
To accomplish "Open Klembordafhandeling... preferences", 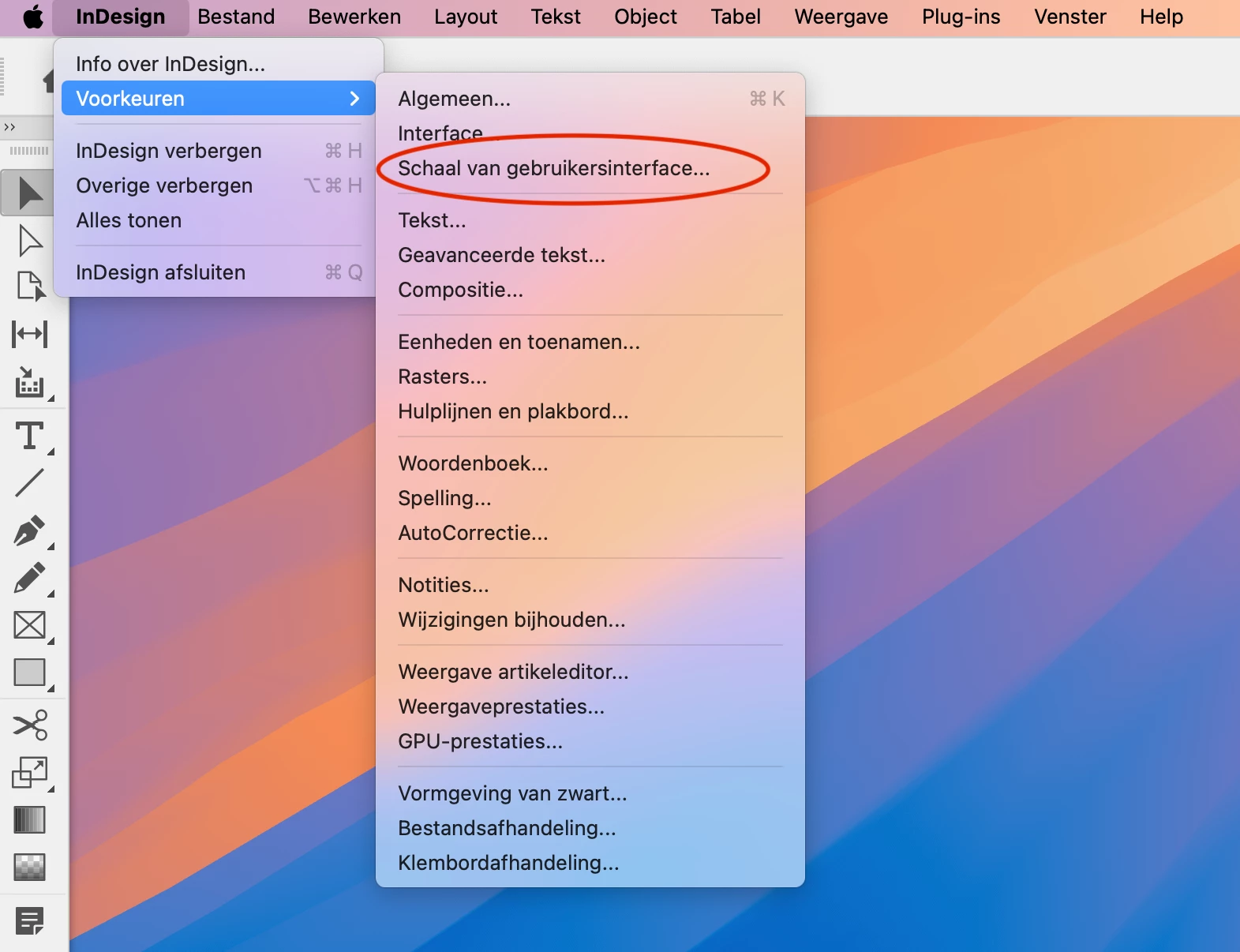I will coord(590,863).
